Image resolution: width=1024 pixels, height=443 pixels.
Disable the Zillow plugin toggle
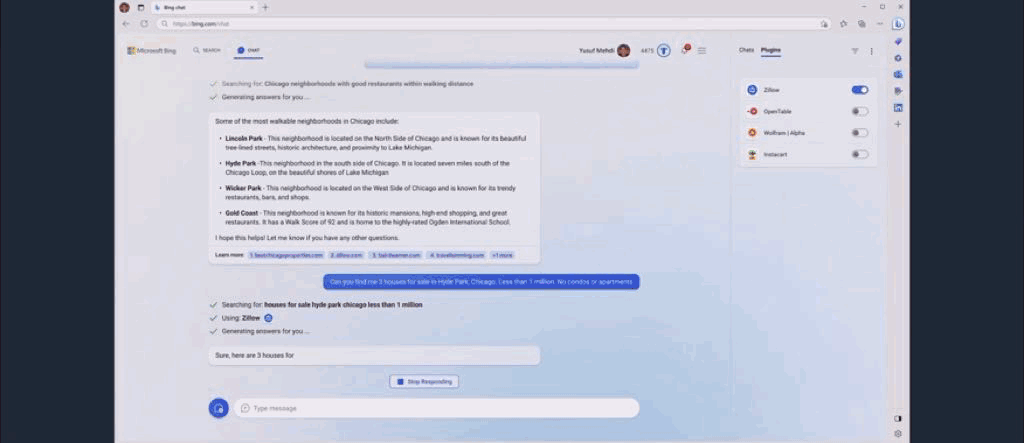pyautogui.click(x=859, y=90)
